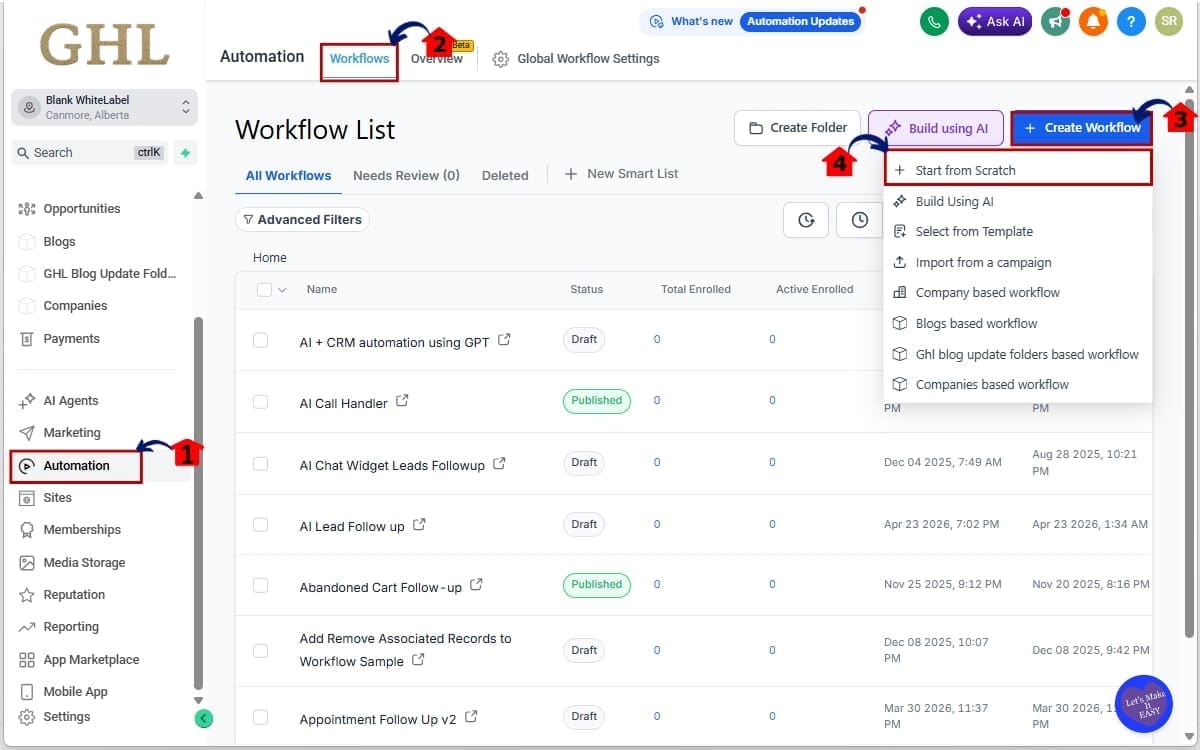The height and width of the screenshot is (750, 1200).
Task: Choose Companies based workflow
Action: pyautogui.click(x=1018, y=384)
